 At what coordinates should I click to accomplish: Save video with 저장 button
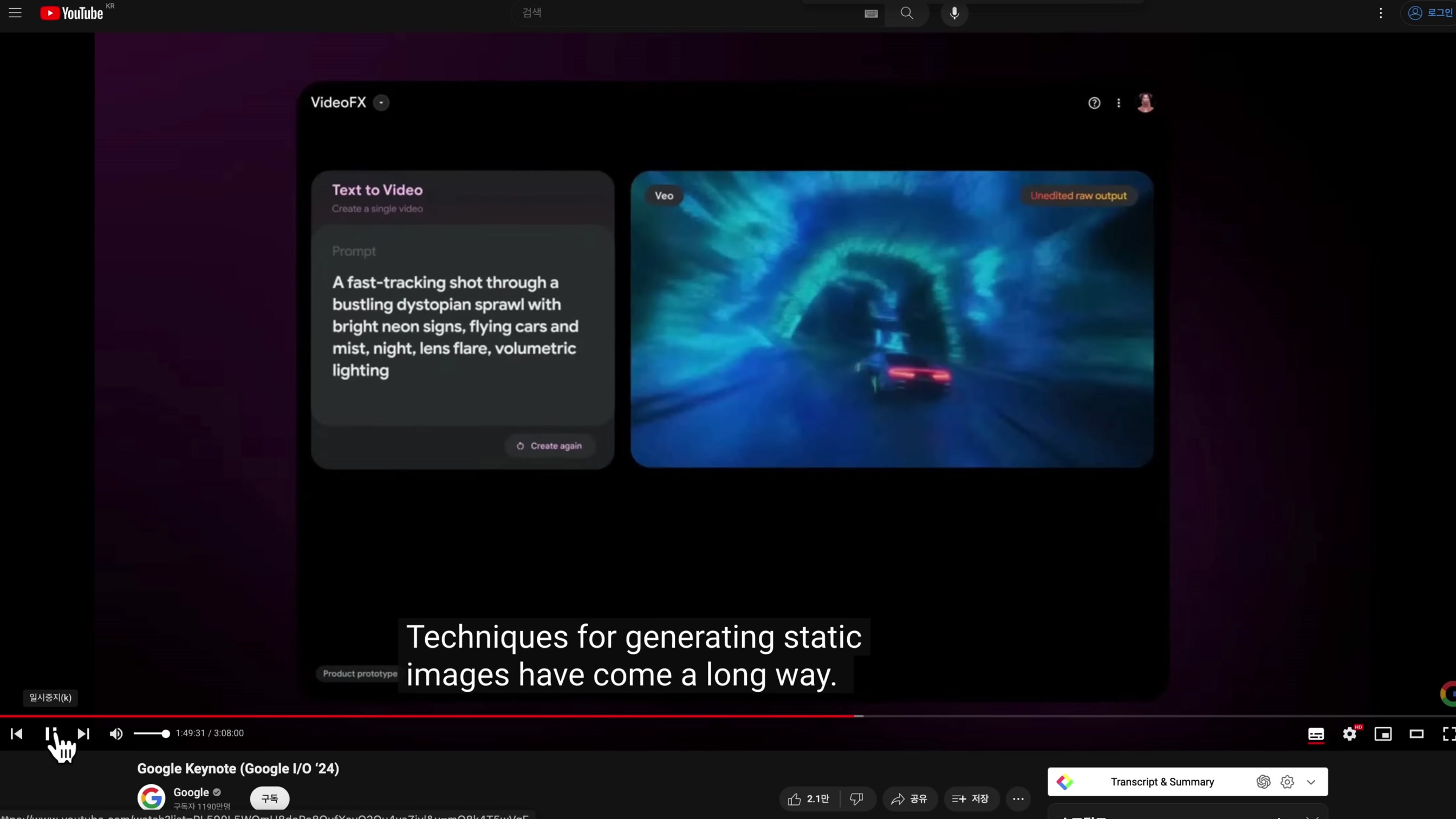tap(971, 798)
